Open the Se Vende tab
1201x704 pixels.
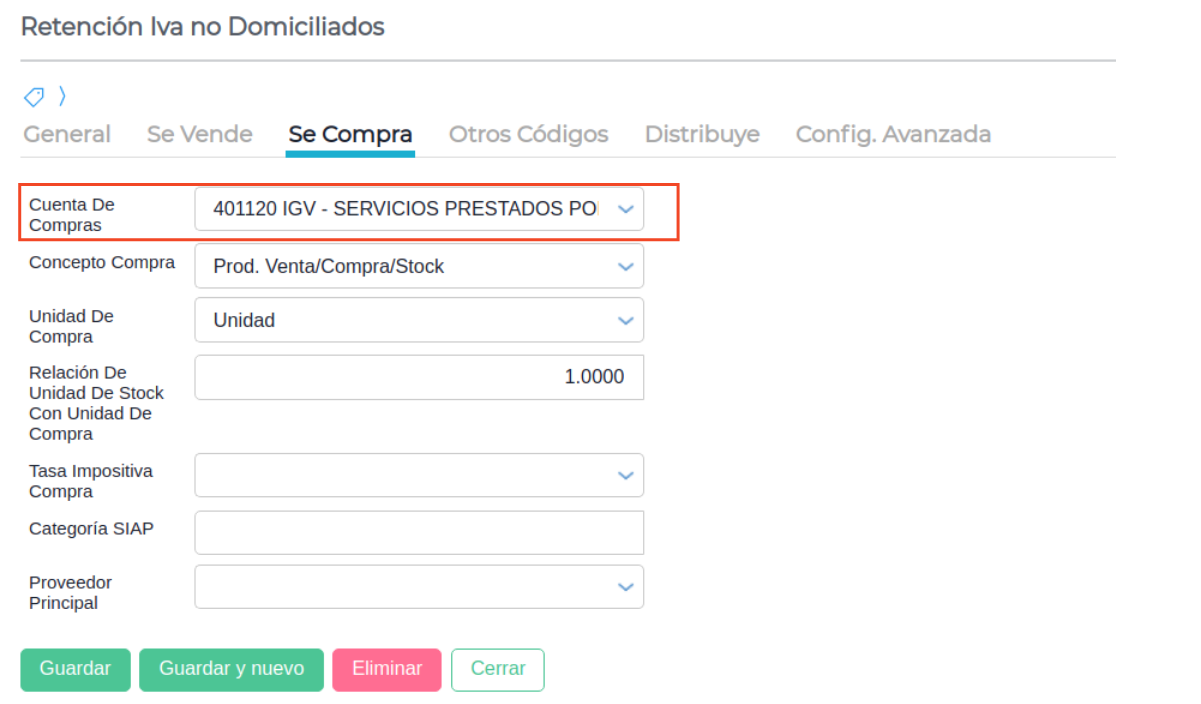199,134
